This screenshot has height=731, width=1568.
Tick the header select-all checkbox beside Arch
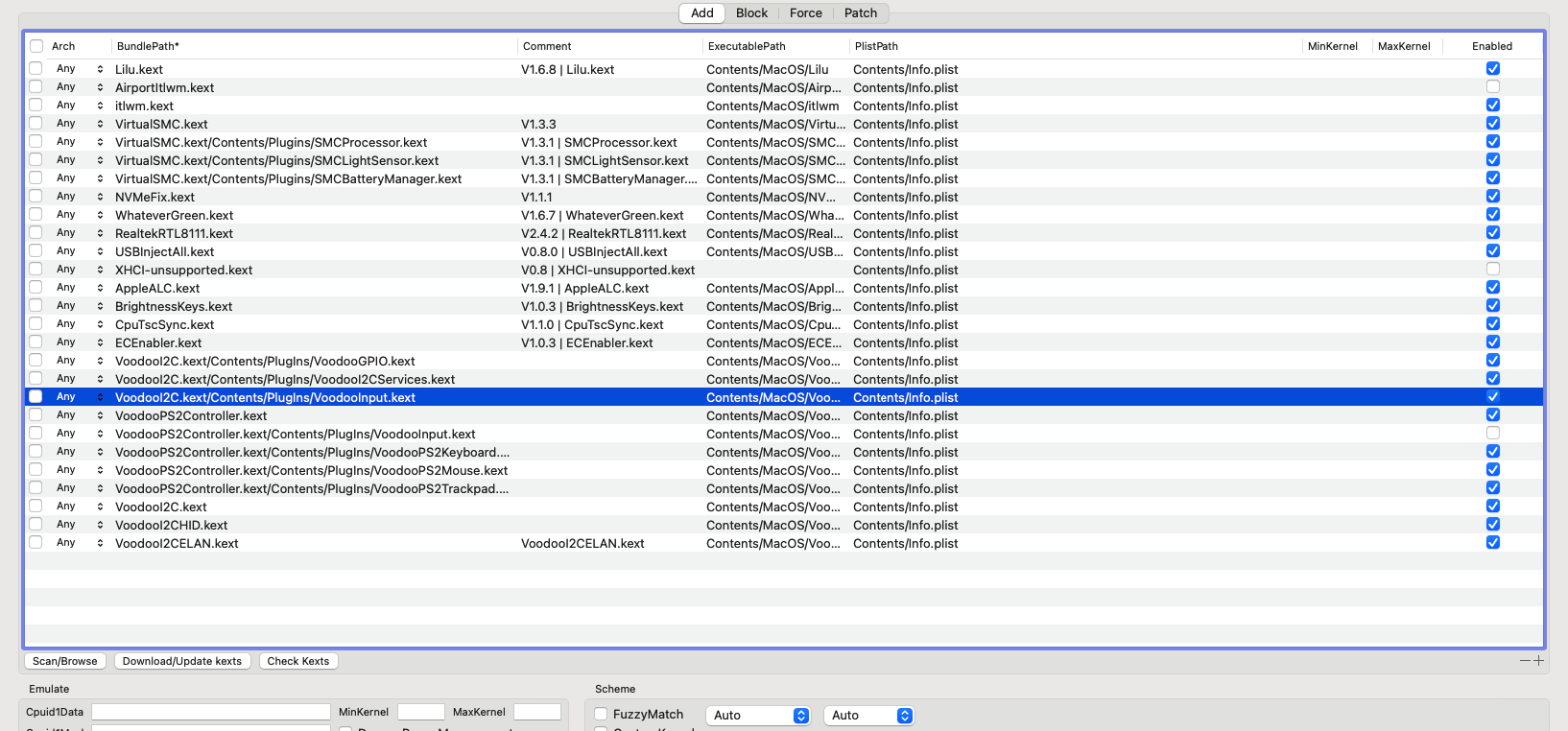click(36, 46)
